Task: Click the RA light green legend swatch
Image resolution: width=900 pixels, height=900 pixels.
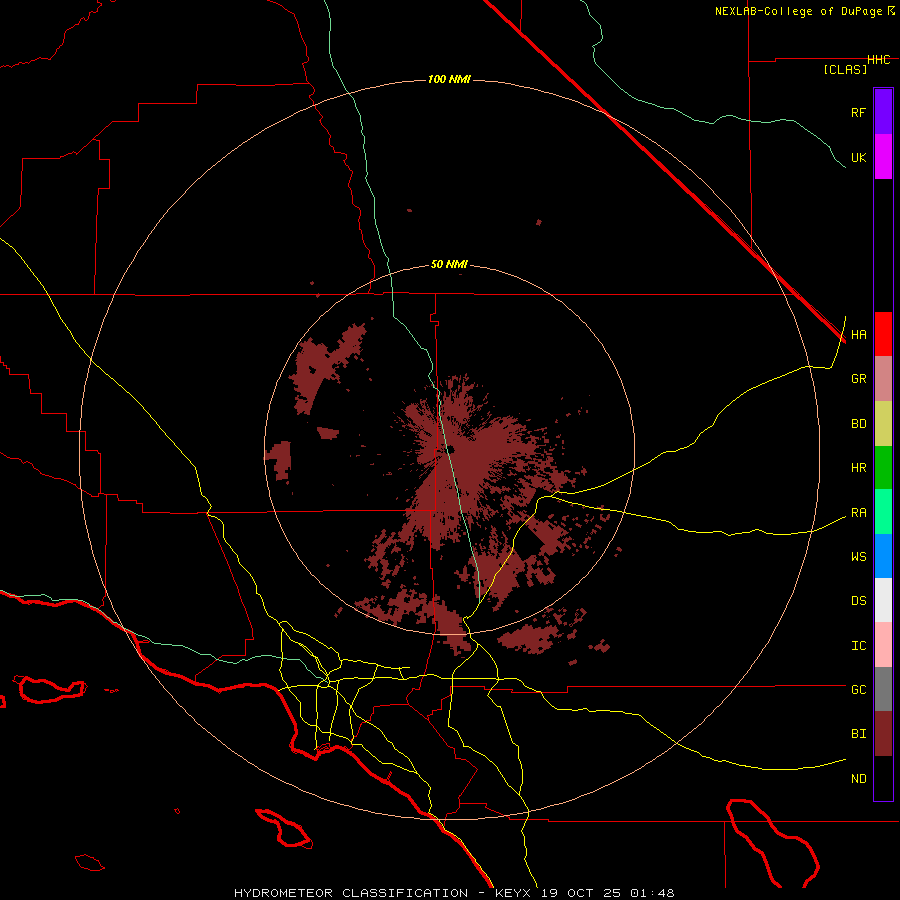Action: 883,512
